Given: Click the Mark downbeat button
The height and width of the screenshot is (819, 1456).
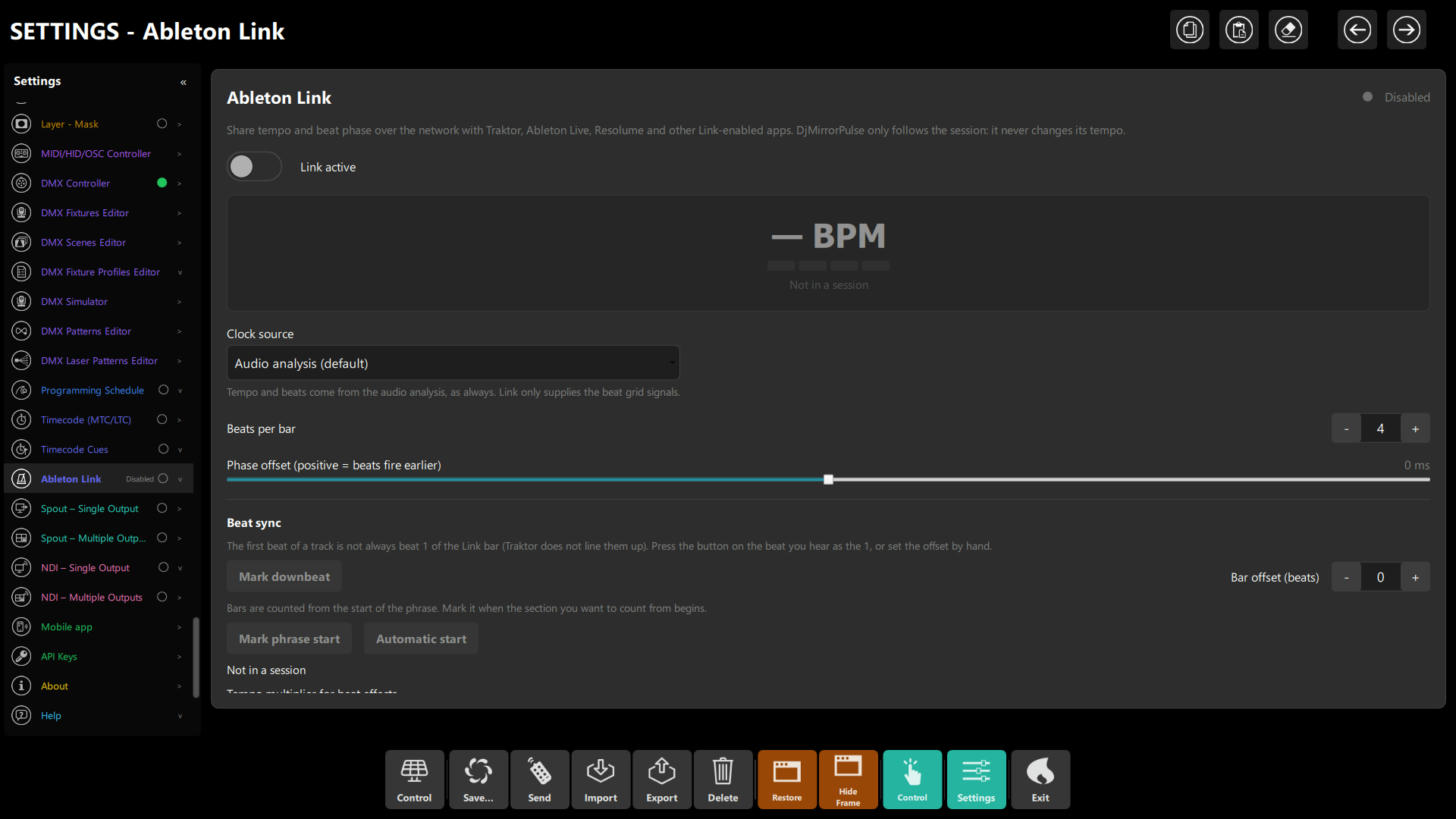Looking at the screenshot, I should (284, 577).
